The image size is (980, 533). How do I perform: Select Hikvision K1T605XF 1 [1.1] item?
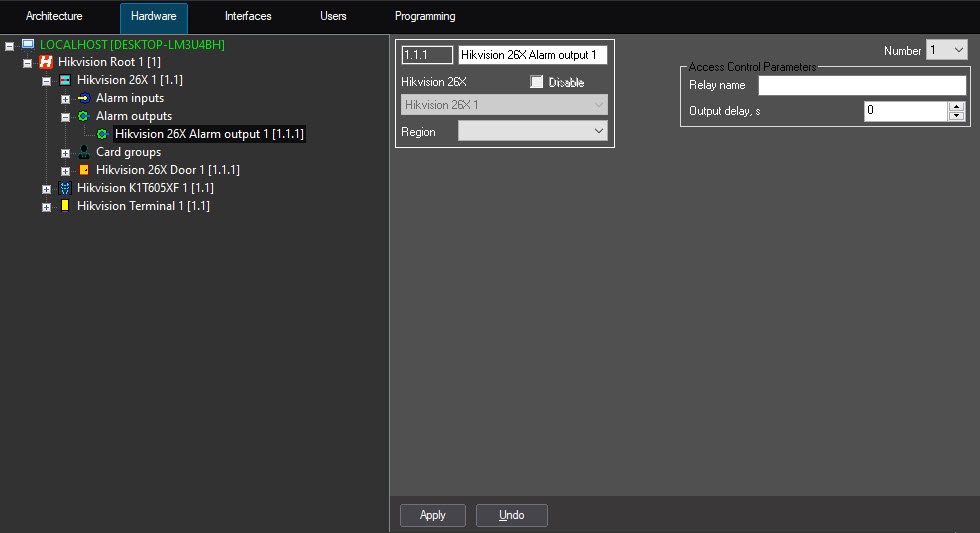pos(145,187)
